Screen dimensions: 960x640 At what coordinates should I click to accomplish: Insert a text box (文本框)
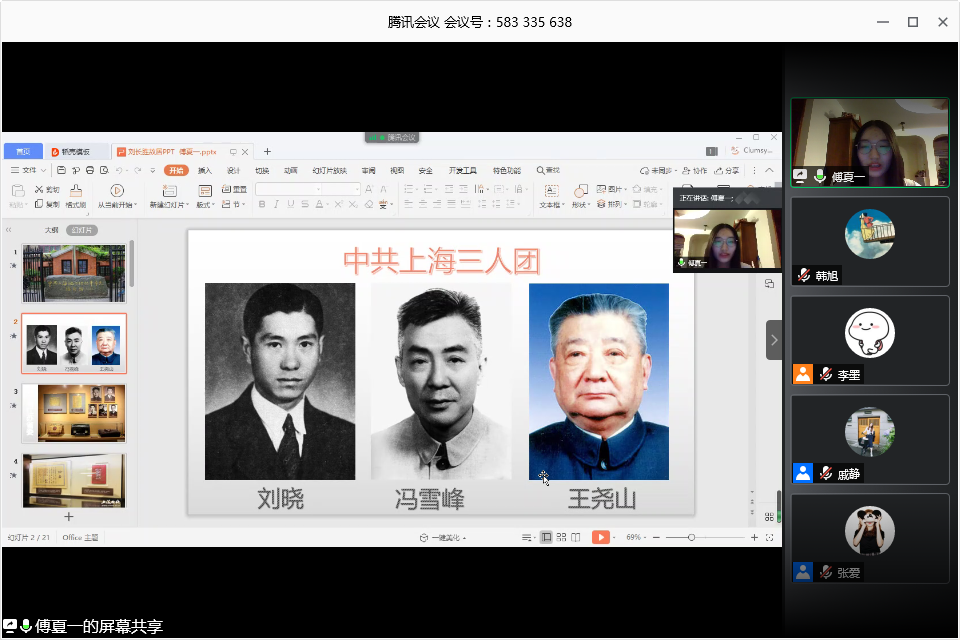pos(550,191)
